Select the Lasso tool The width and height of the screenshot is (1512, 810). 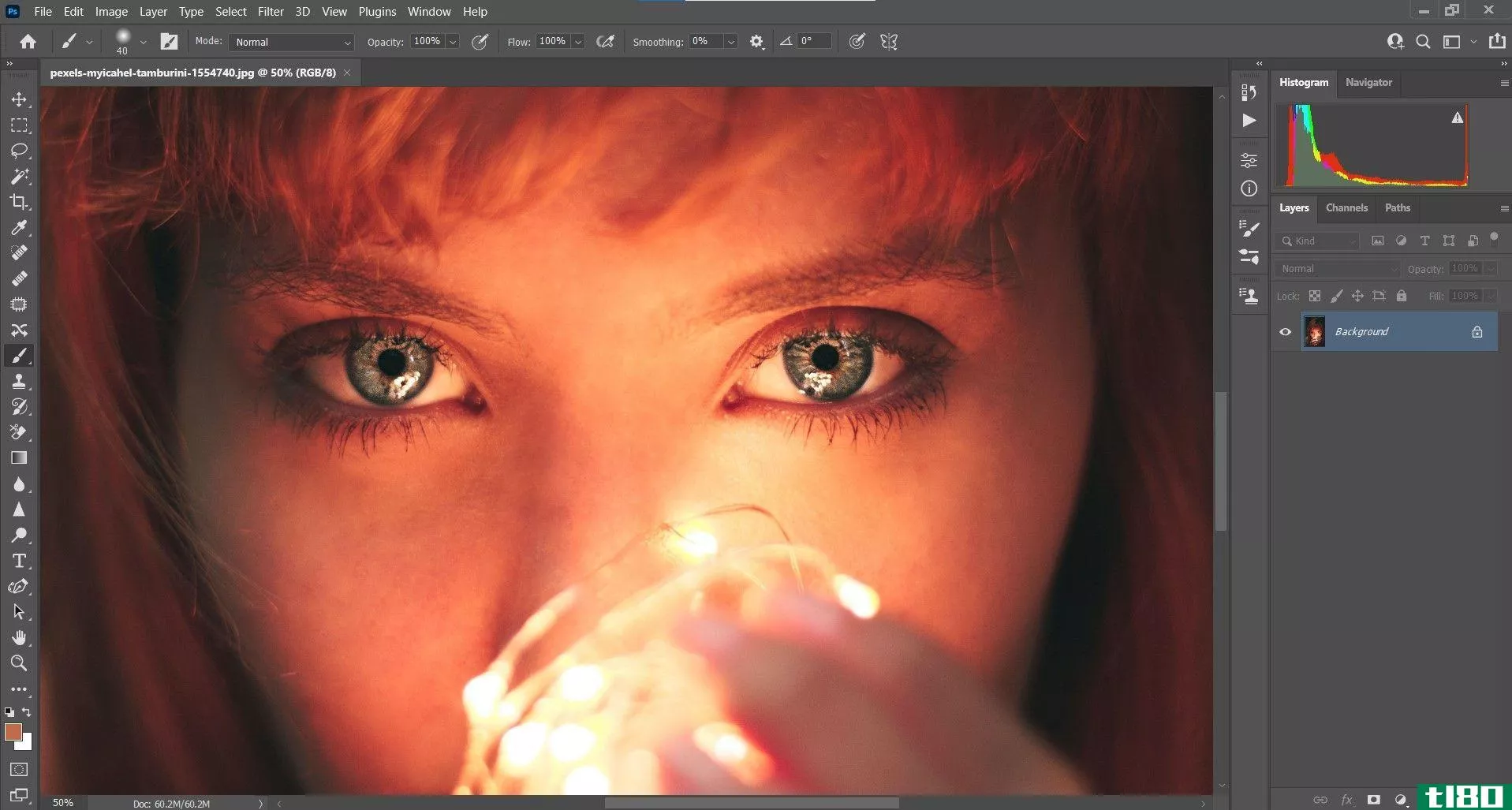19,151
